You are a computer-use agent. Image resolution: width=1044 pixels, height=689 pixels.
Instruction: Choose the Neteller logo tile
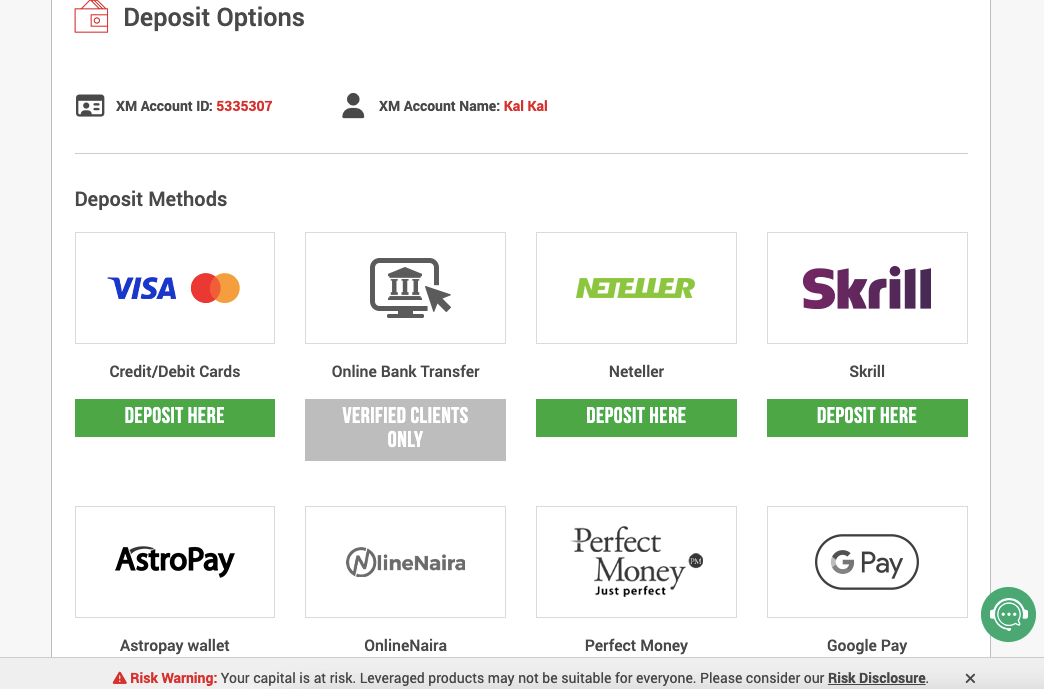[636, 288]
